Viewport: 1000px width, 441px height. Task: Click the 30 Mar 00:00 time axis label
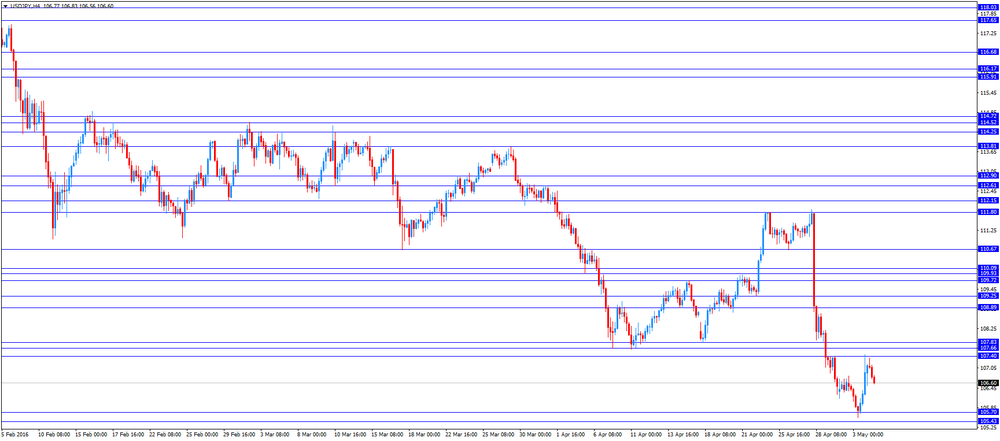536,434
